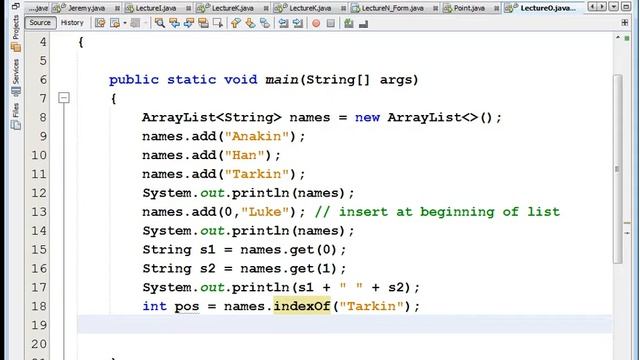Screen dimensions: 640x360
Task: Click the Shift Line Left icon
Action: [283, 23]
